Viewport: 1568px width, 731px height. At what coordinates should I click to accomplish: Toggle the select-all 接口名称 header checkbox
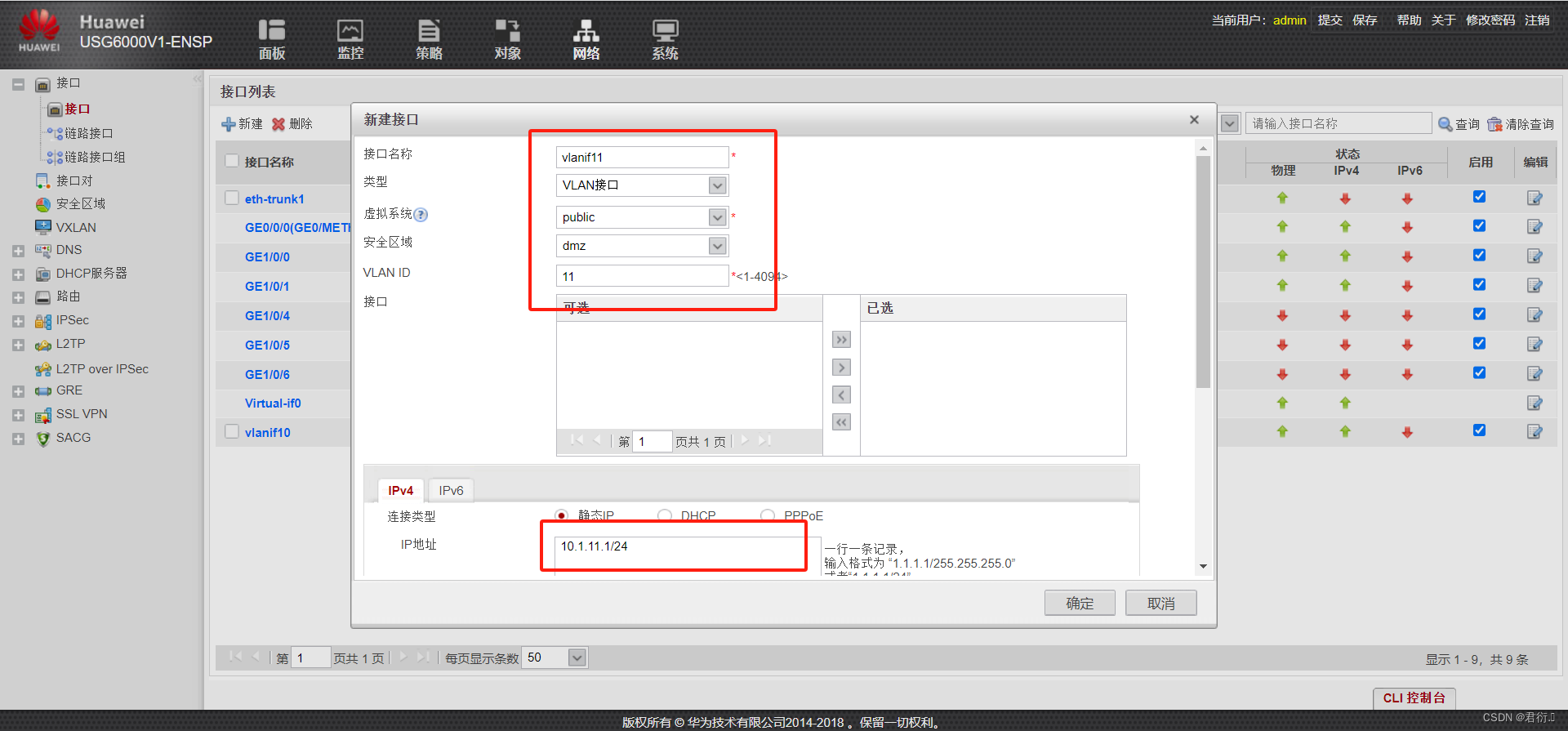[x=232, y=161]
